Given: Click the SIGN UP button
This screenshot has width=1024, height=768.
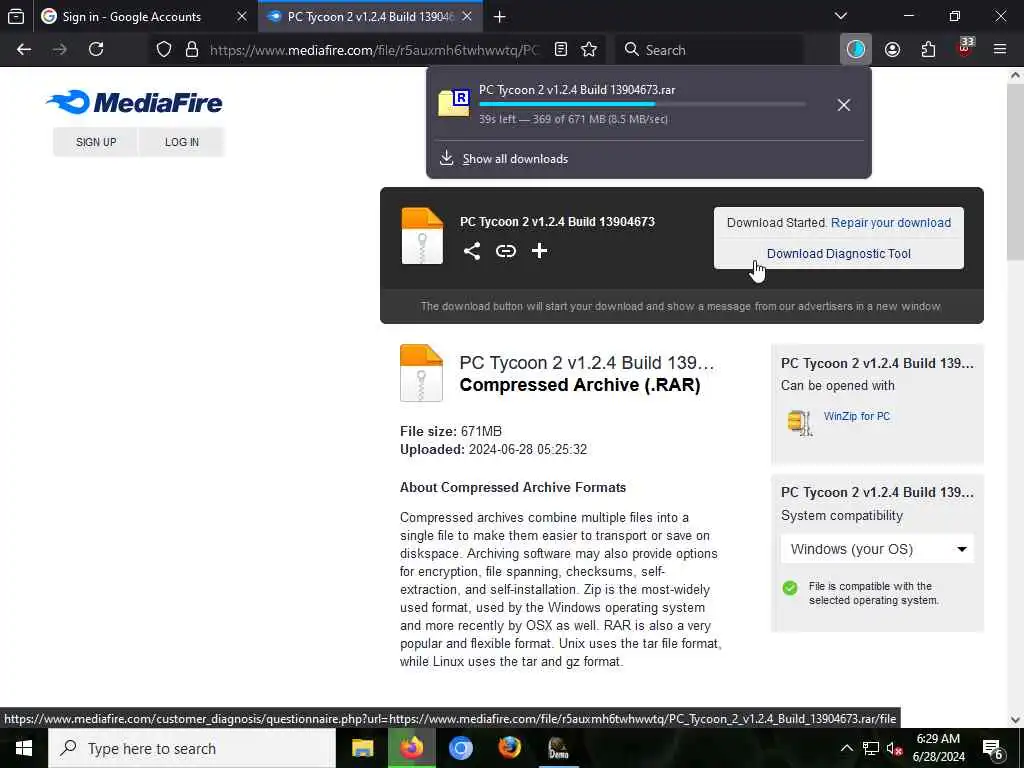Looking at the screenshot, I should (96, 142).
